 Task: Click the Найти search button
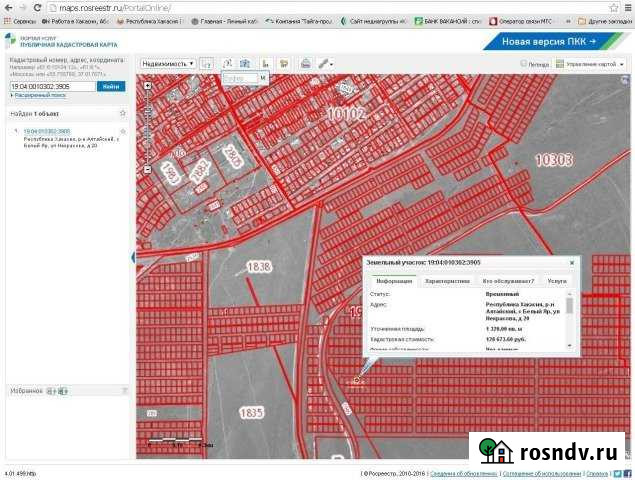pos(111,87)
